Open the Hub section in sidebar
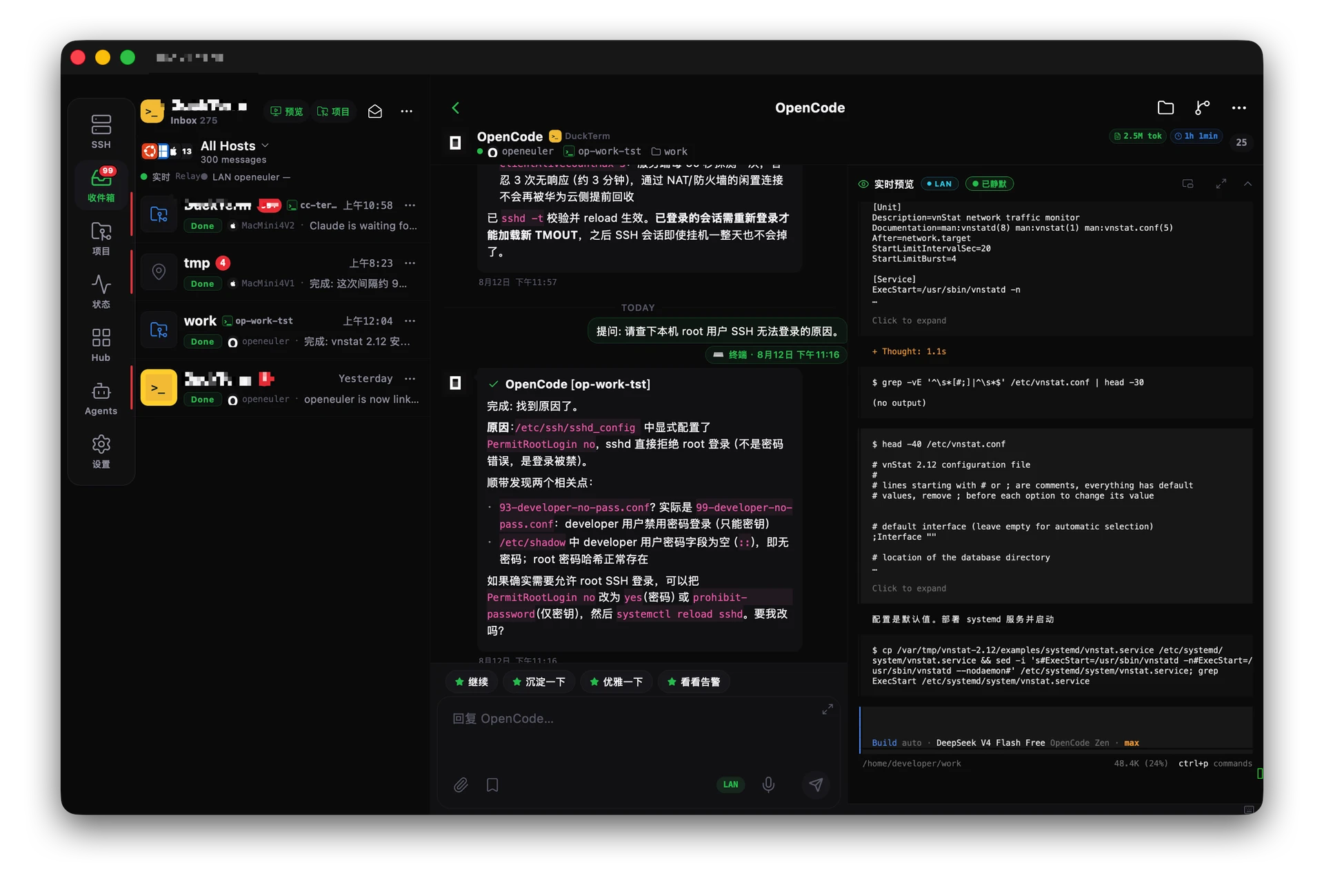1324x896 pixels. click(x=101, y=345)
